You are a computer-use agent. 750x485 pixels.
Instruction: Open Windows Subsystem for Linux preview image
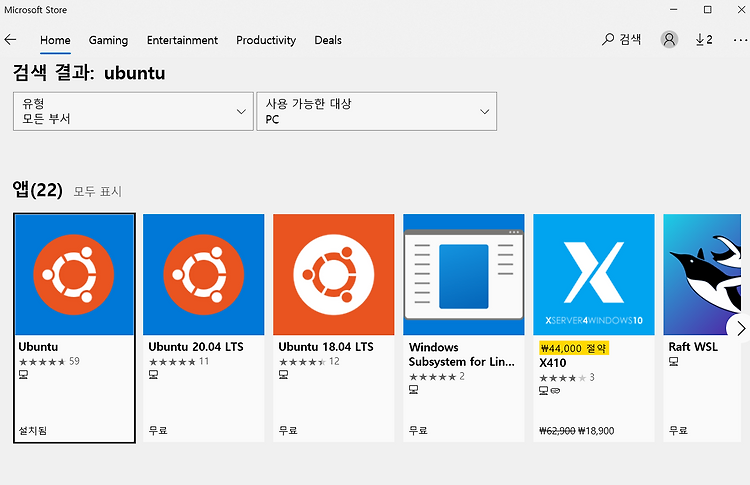(464, 275)
